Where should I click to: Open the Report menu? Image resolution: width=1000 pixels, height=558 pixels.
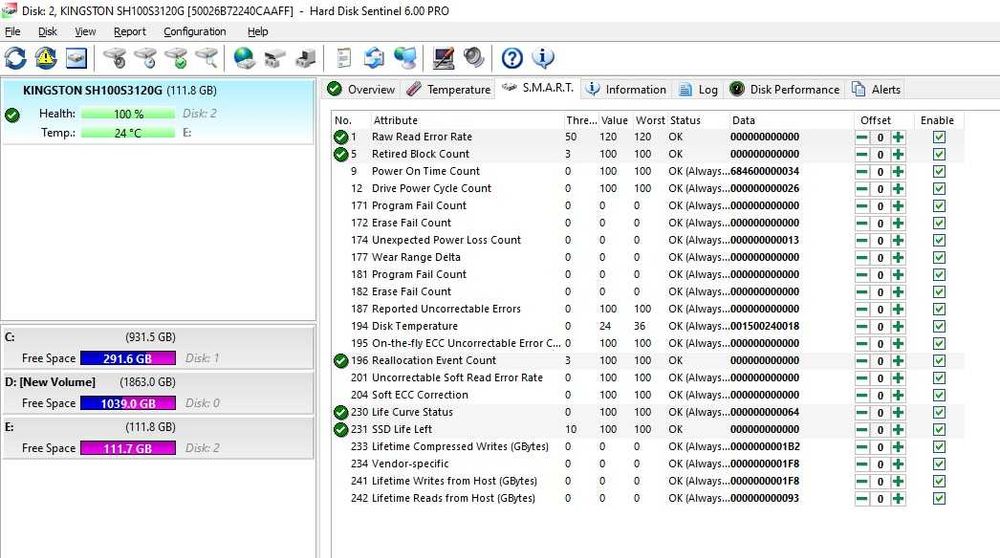[129, 31]
